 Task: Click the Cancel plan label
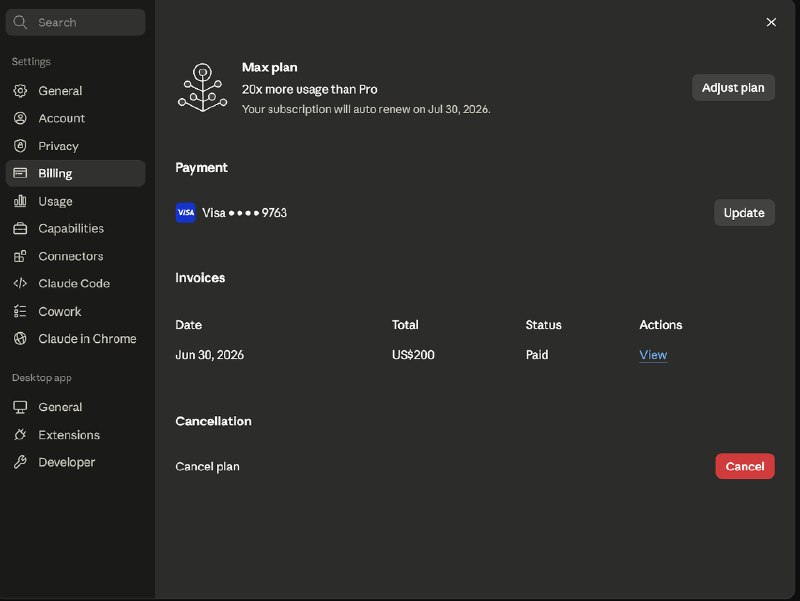pyautogui.click(x=208, y=466)
